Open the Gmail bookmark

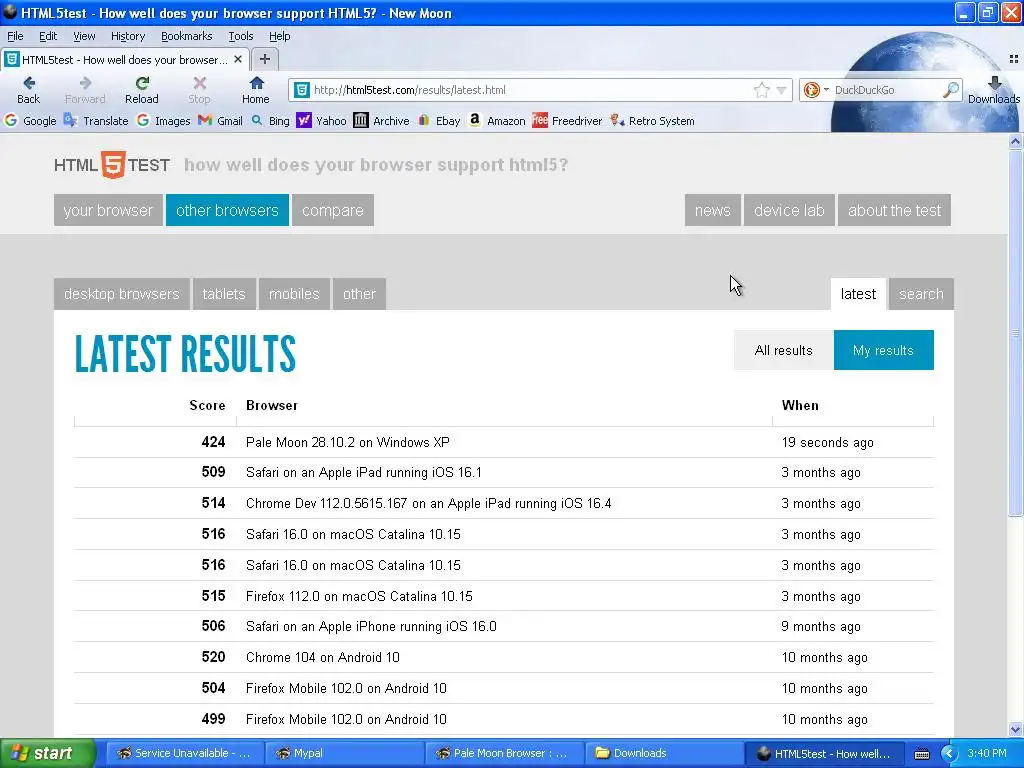pos(220,121)
